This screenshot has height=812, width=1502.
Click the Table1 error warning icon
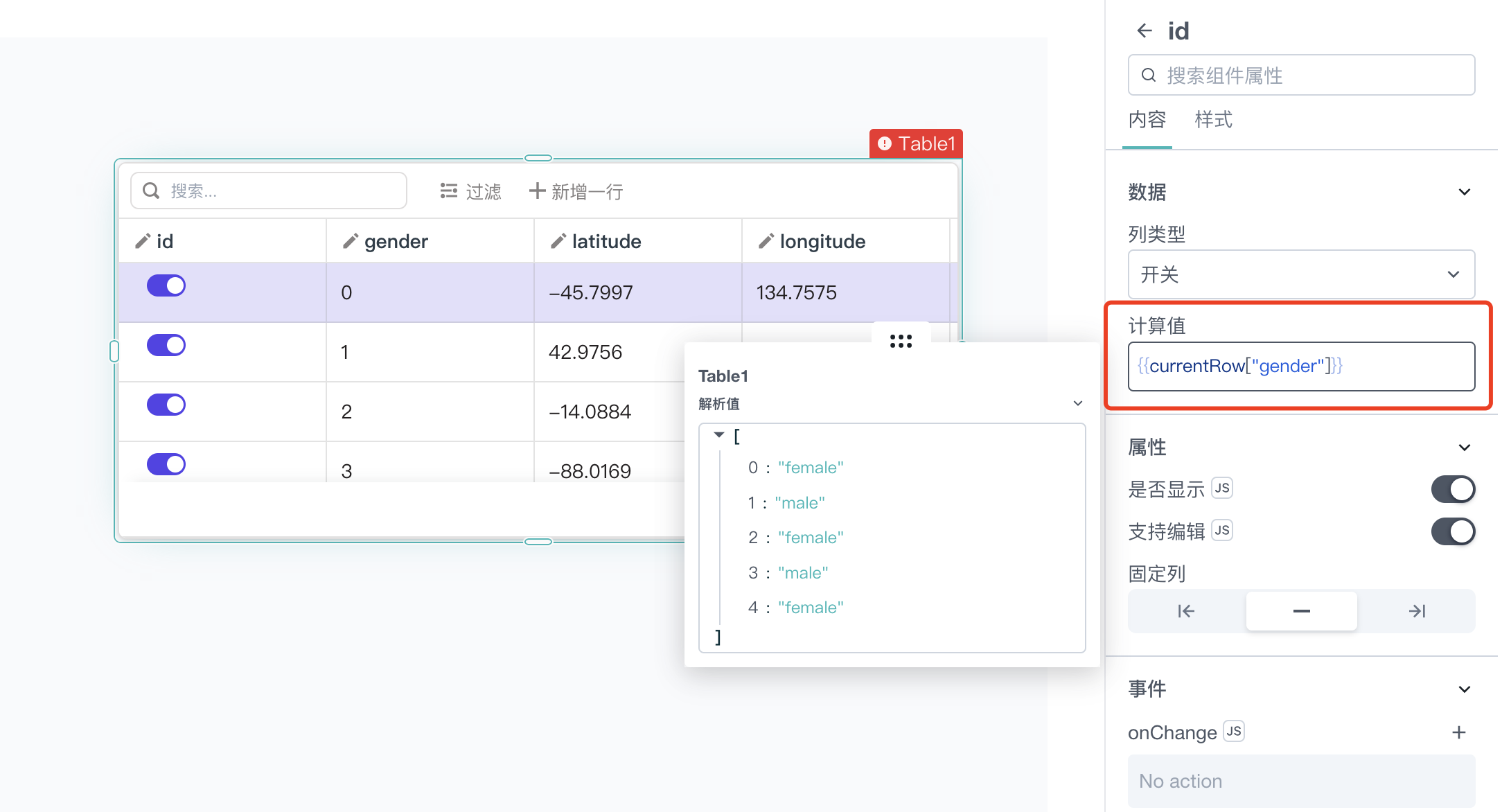click(x=885, y=143)
